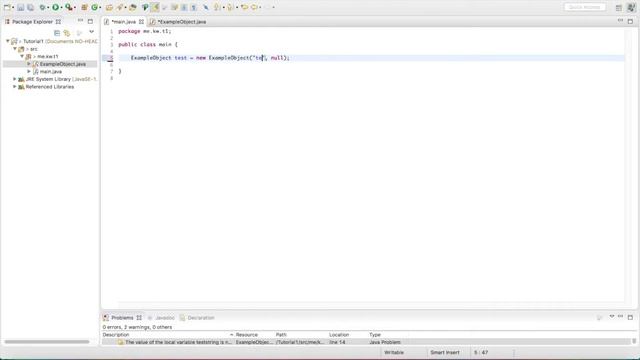Open dropdown arrow next to New icon
This screenshot has height=360, width=640.
pos(13,8)
